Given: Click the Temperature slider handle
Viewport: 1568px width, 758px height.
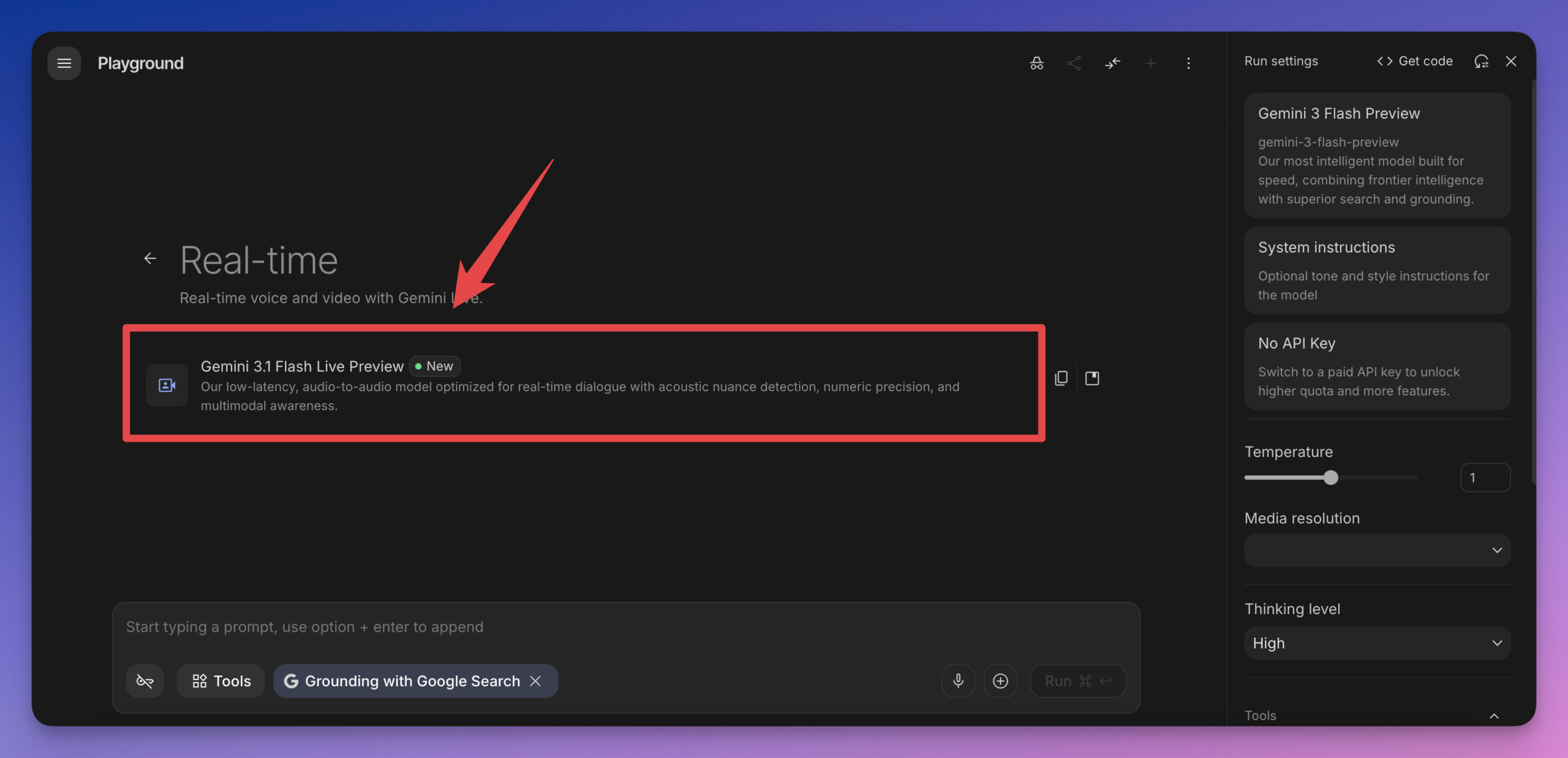Looking at the screenshot, I should click(1330, 477).
